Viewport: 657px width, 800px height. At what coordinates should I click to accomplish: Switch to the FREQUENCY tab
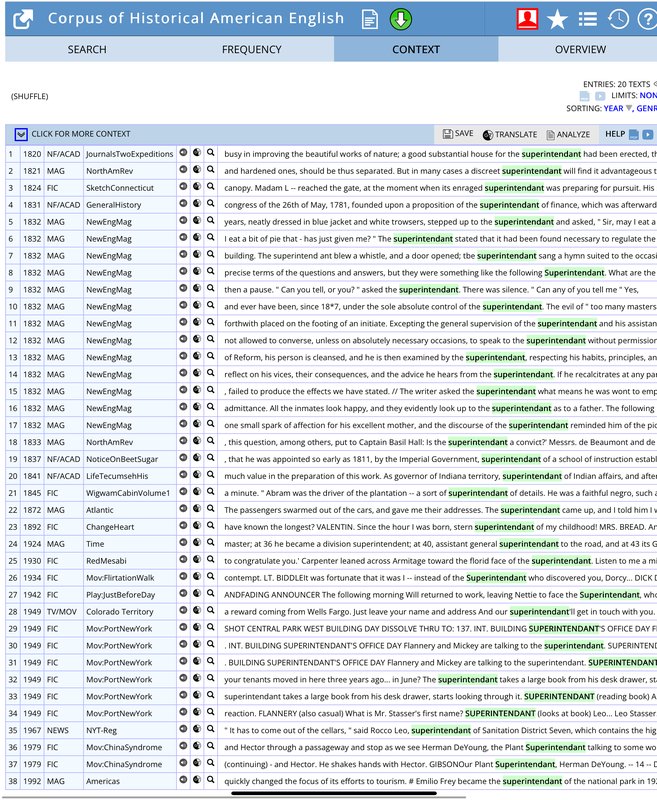point(251,49)
